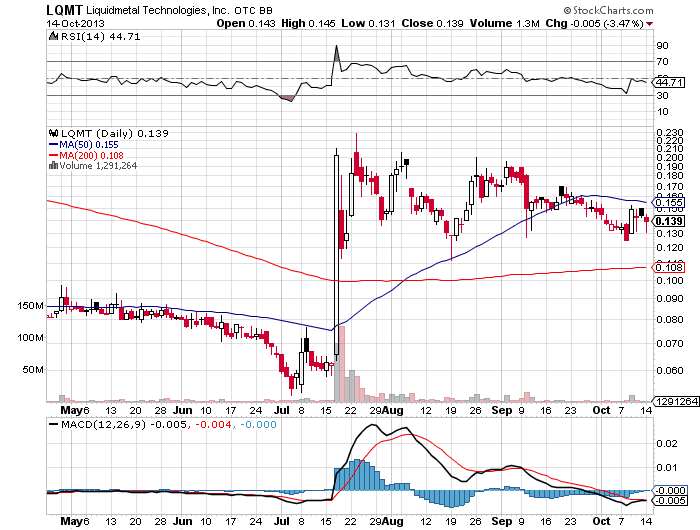This screenshot has height=530, width=700.
Task: Click the tall white breakout candlestick in July
Action: (336, 255)
